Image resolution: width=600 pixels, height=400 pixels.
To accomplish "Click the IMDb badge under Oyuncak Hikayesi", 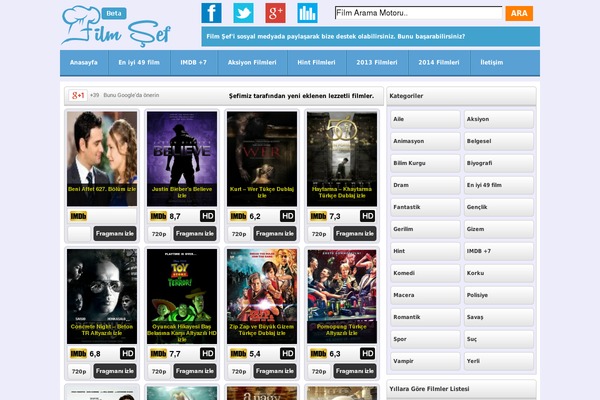I will [158, 354].
